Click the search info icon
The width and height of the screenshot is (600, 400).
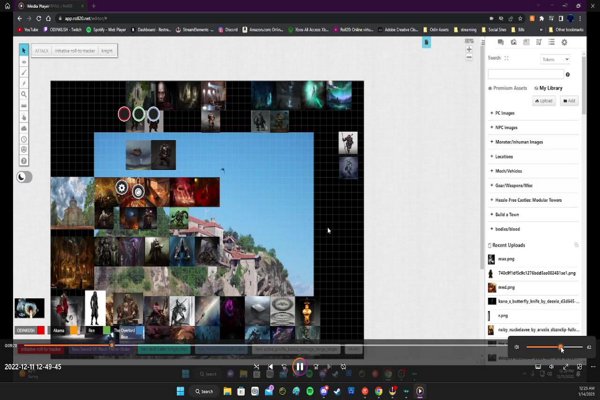[568, 74]
